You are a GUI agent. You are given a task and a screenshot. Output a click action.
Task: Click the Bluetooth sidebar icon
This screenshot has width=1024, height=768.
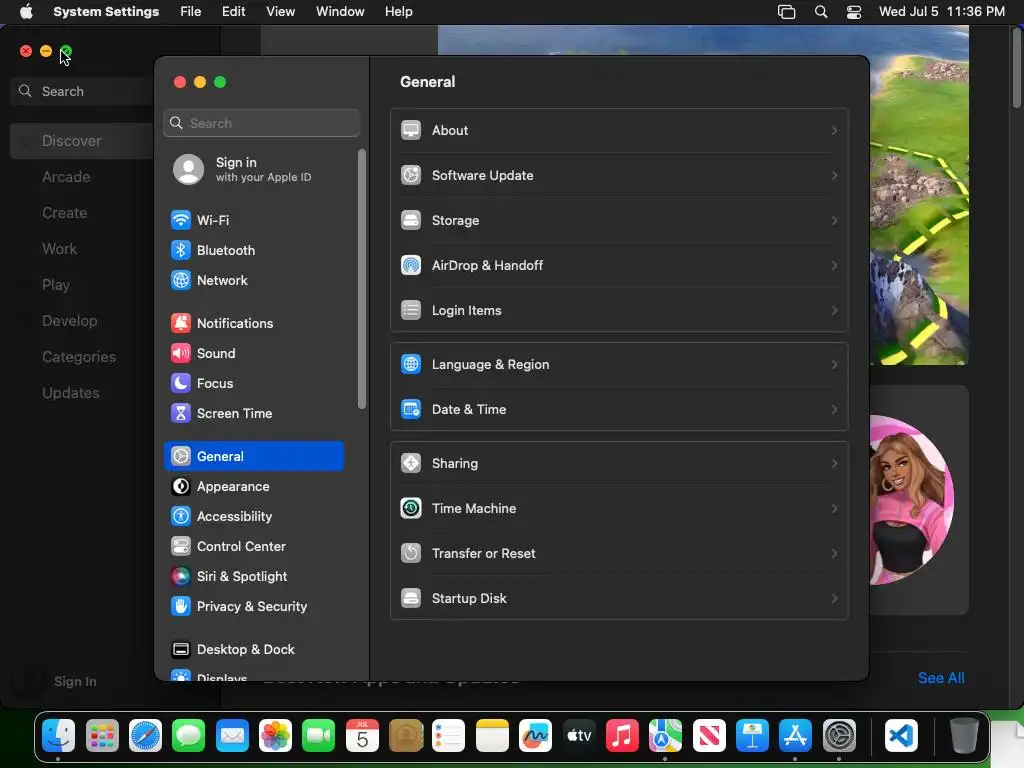(x=181, y=250)
